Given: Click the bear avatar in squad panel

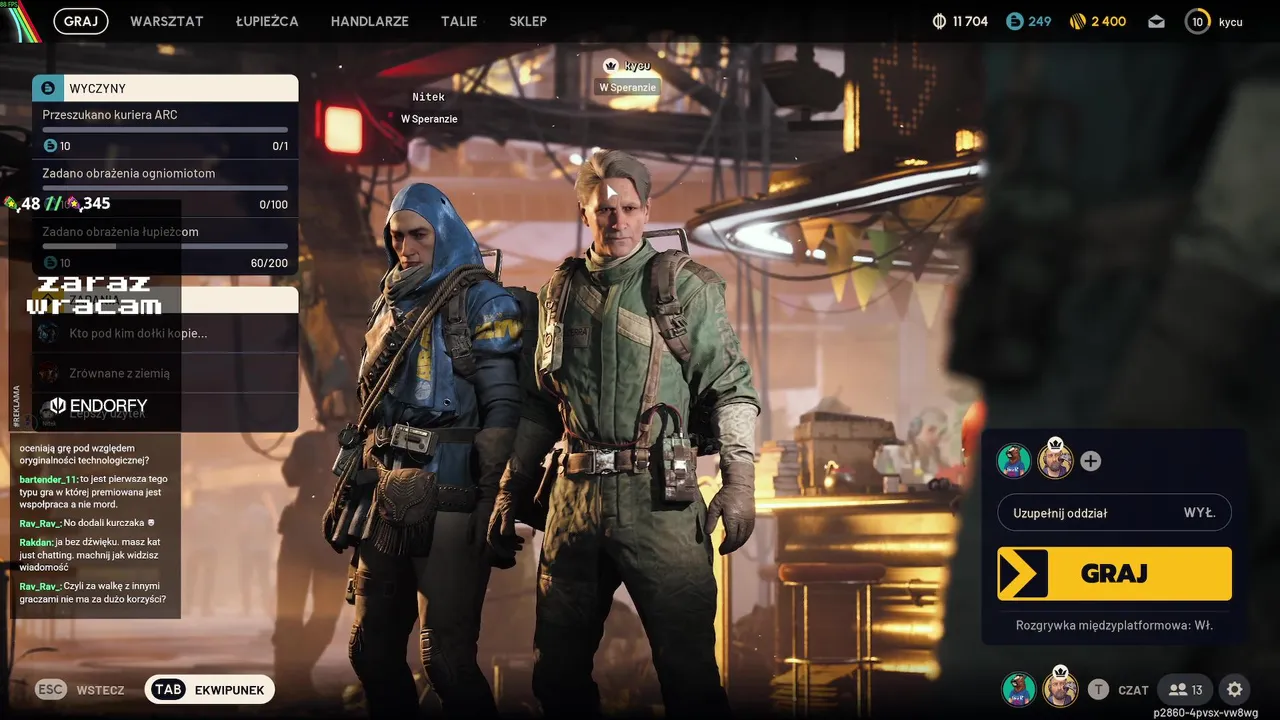Looking at the screenshot, I should [x=1014, y=461].
